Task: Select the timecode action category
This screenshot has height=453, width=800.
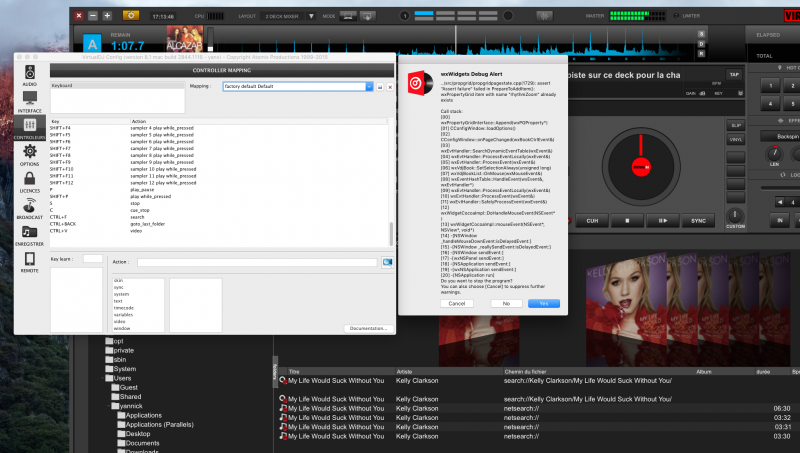Action: coord(124,308)
